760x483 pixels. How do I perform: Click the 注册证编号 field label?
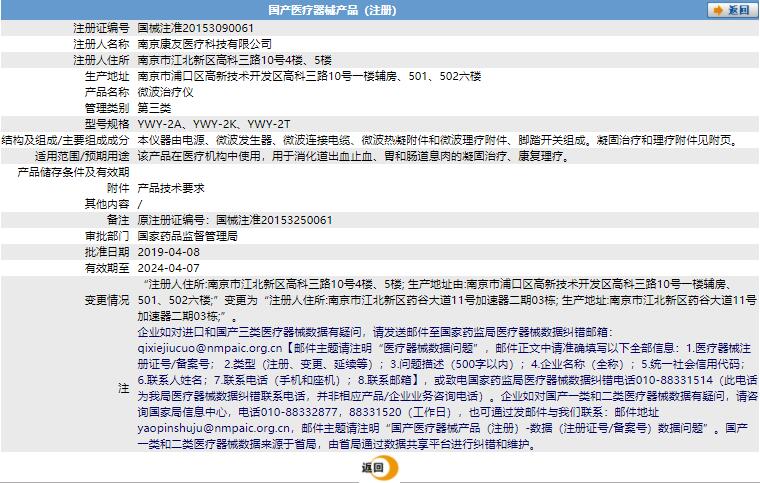coord(101,28)
